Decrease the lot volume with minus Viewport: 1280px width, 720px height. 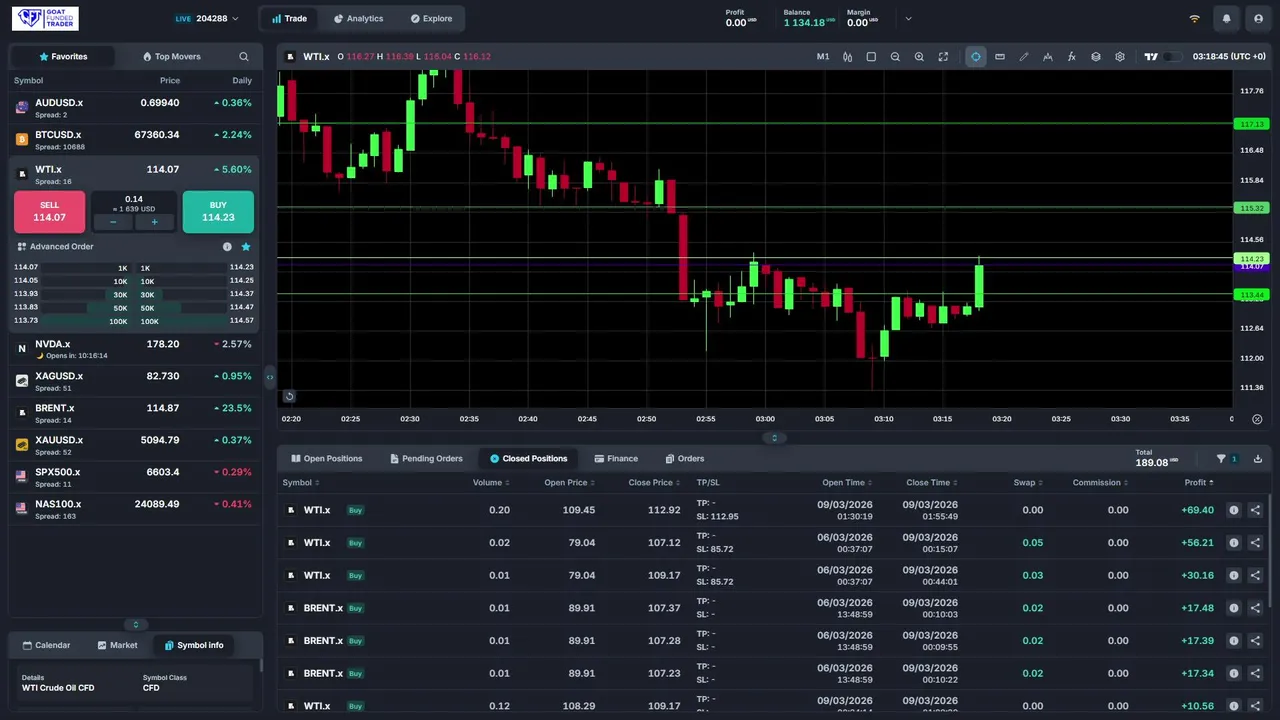(x=113, y=223)
